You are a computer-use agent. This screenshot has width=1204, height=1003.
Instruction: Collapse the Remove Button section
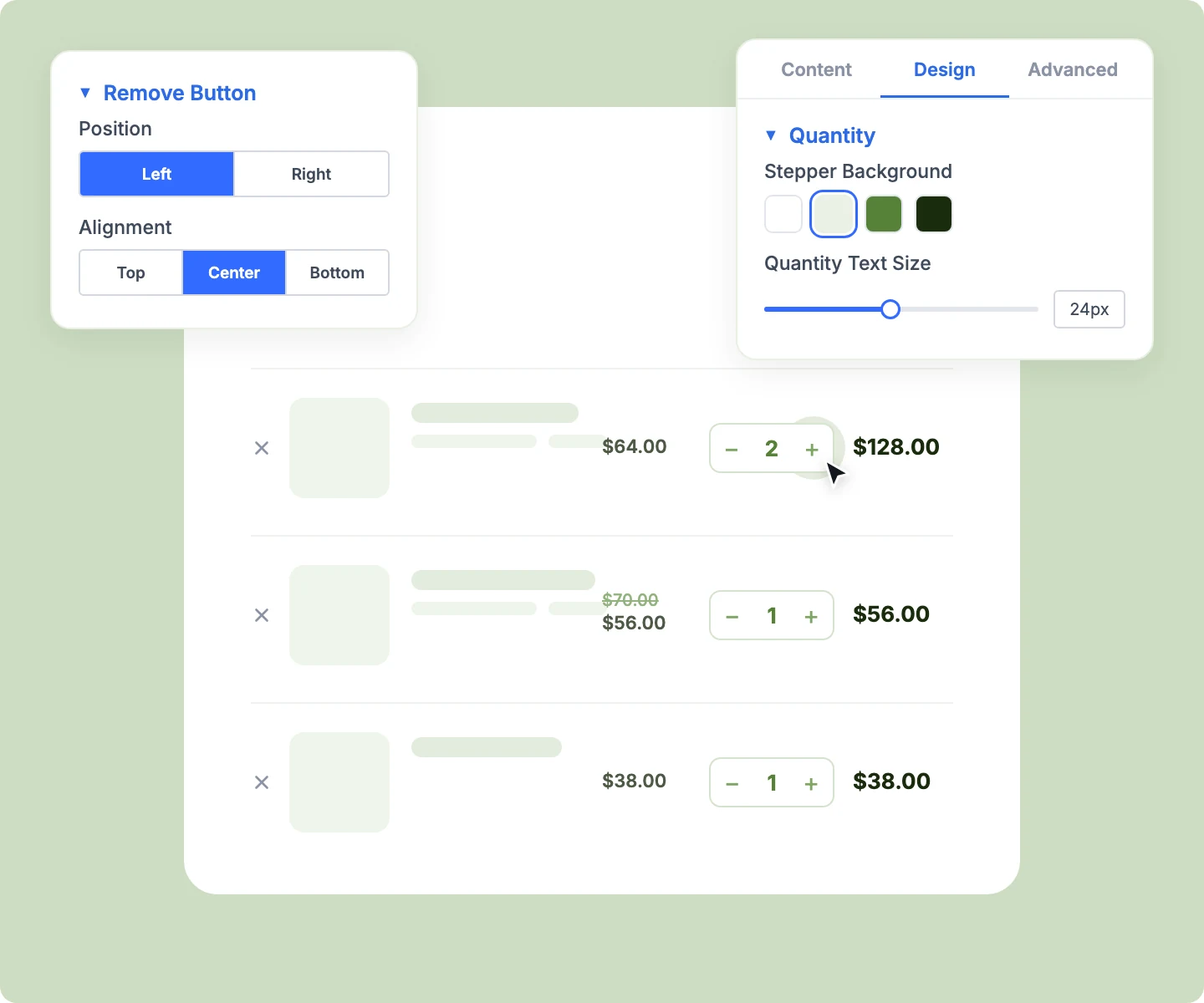tap(85, 93)
